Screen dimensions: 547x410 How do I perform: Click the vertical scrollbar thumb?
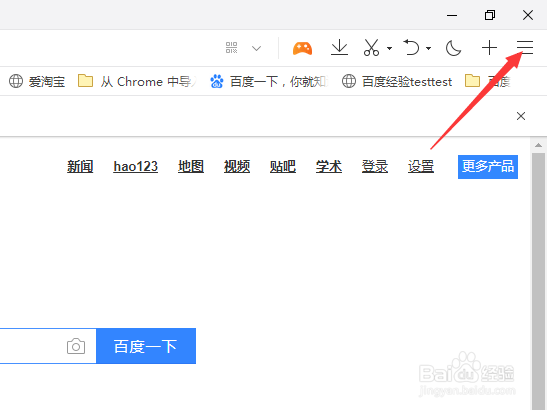point(538,281)
